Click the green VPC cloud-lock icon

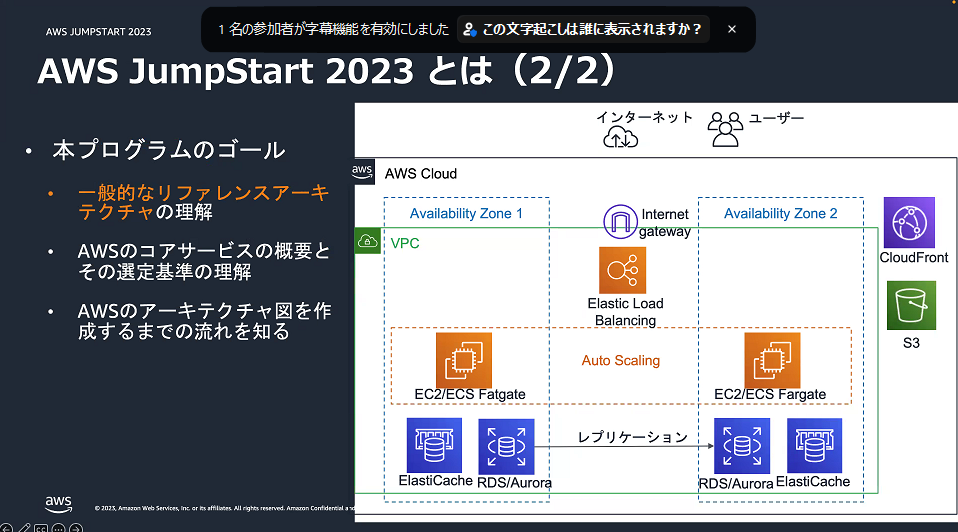click(367, 241)
